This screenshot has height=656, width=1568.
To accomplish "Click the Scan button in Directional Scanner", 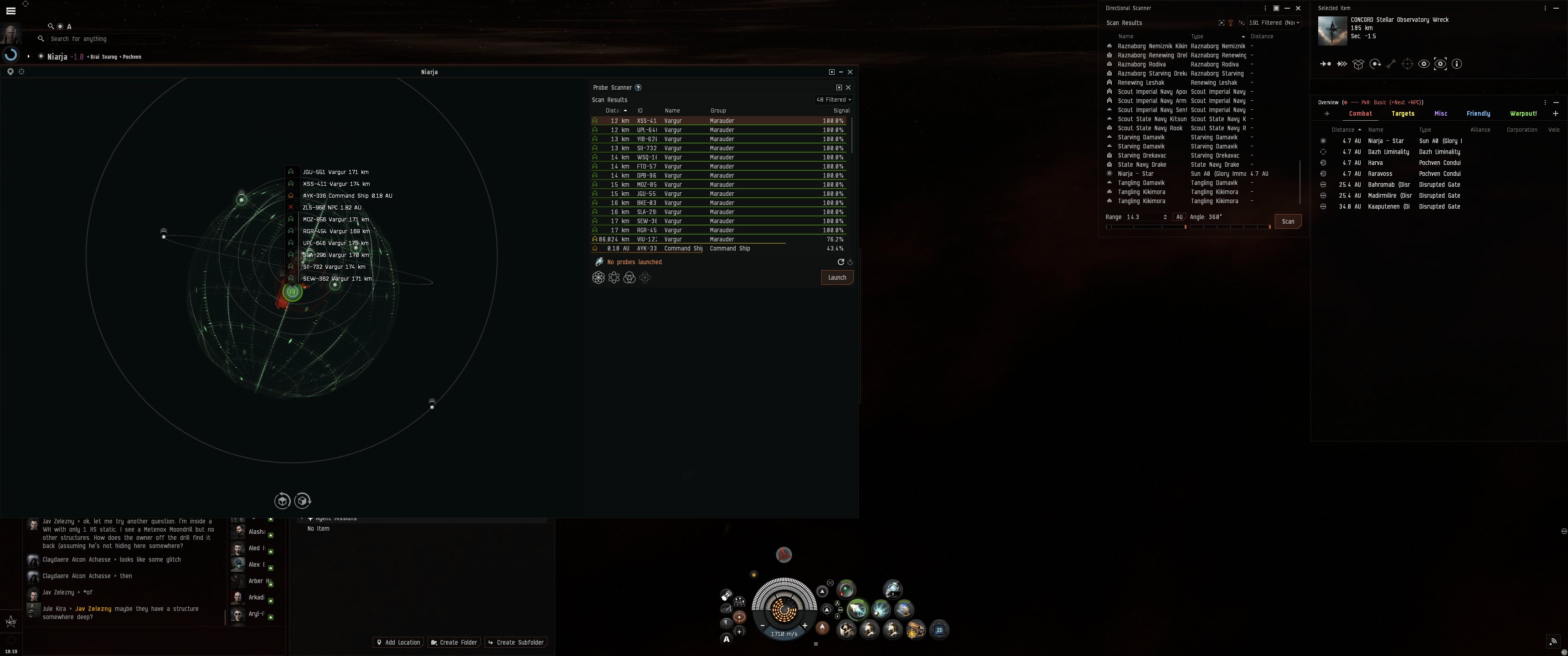I will tap(1288, 221).
